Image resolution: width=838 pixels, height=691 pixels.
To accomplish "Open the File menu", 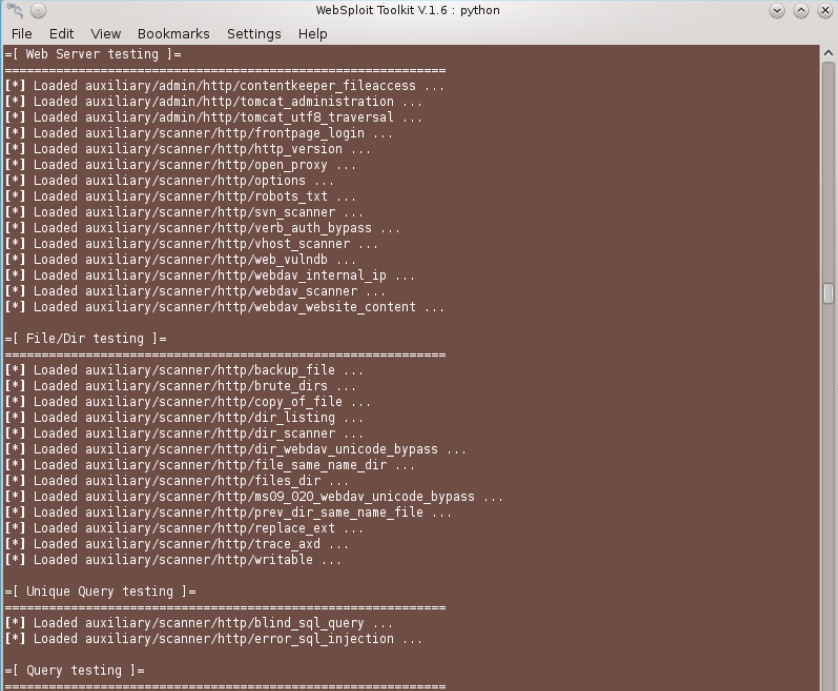I will point(21,34).
